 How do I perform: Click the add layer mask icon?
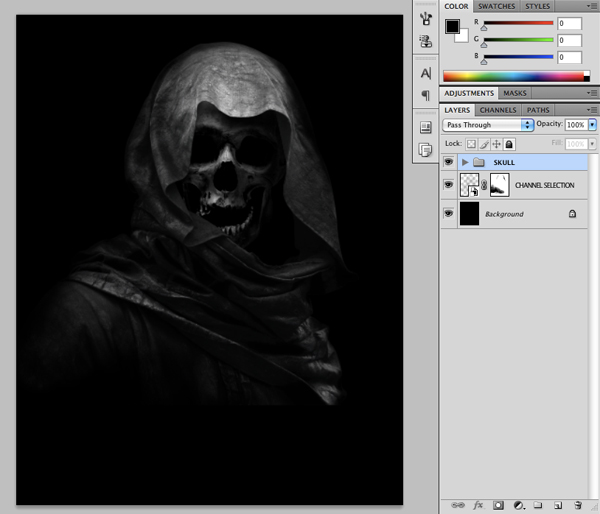click(497, 506)
